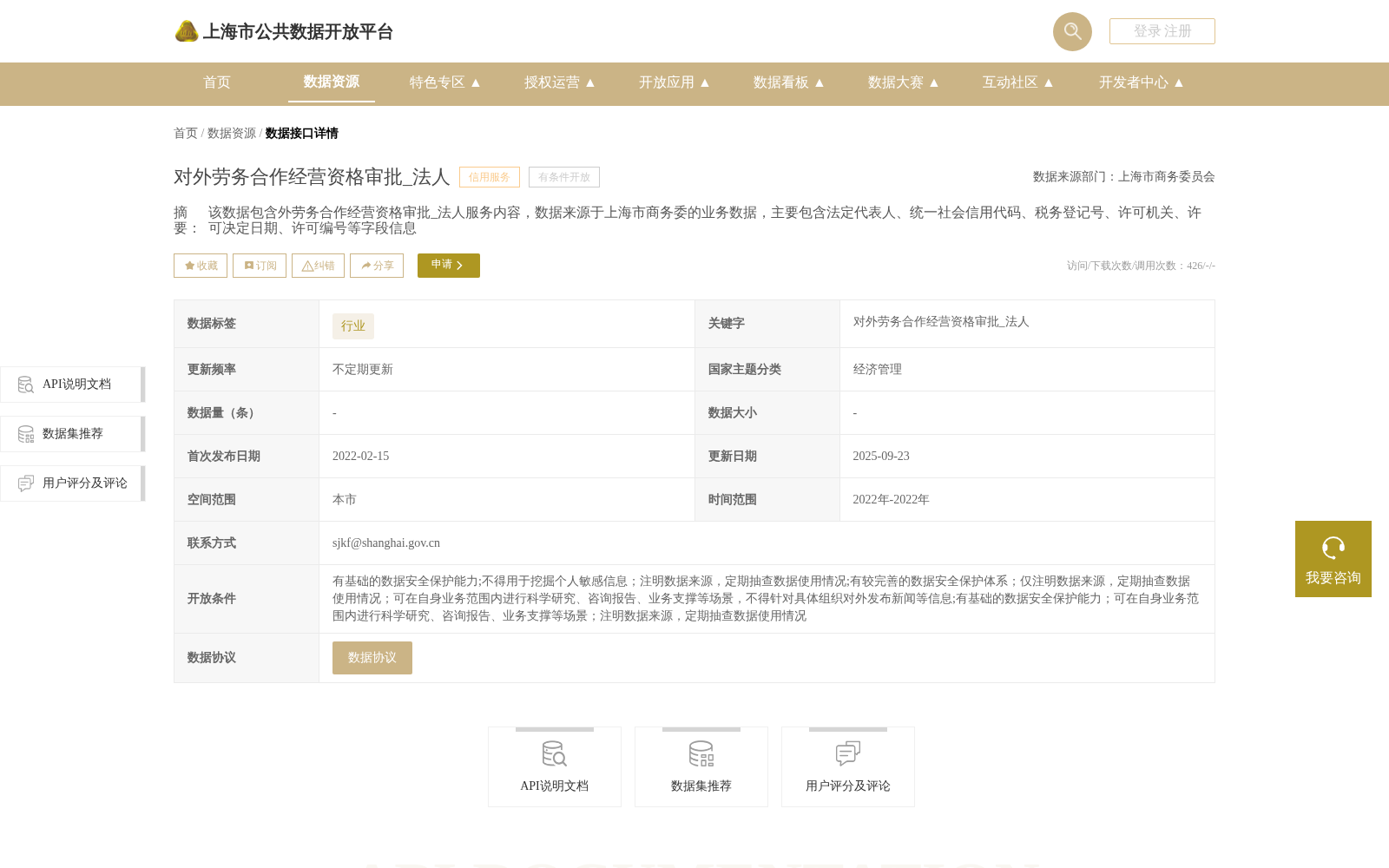Open 用户评分及评论 in left sidebar
1389x868 pixels.
(73, 483)
